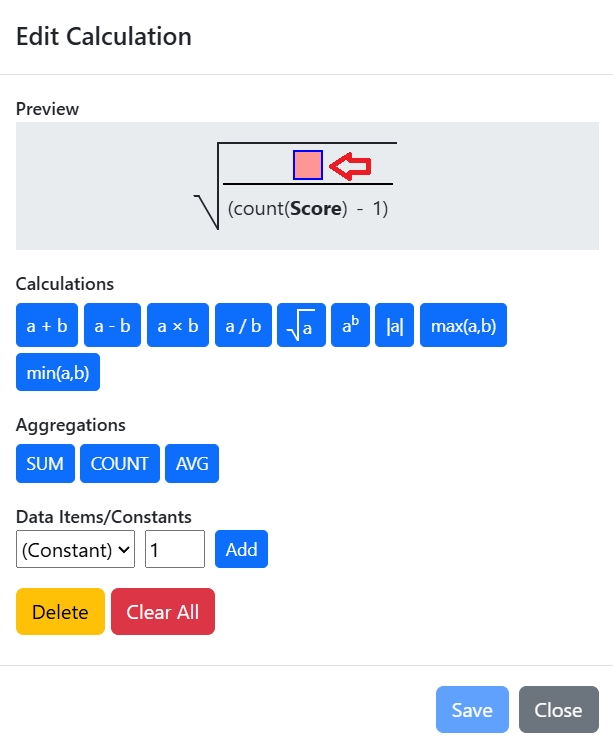The image size is (613, 748).
Task: Insert the absolute value |a| operation
Action: [395, 325]
